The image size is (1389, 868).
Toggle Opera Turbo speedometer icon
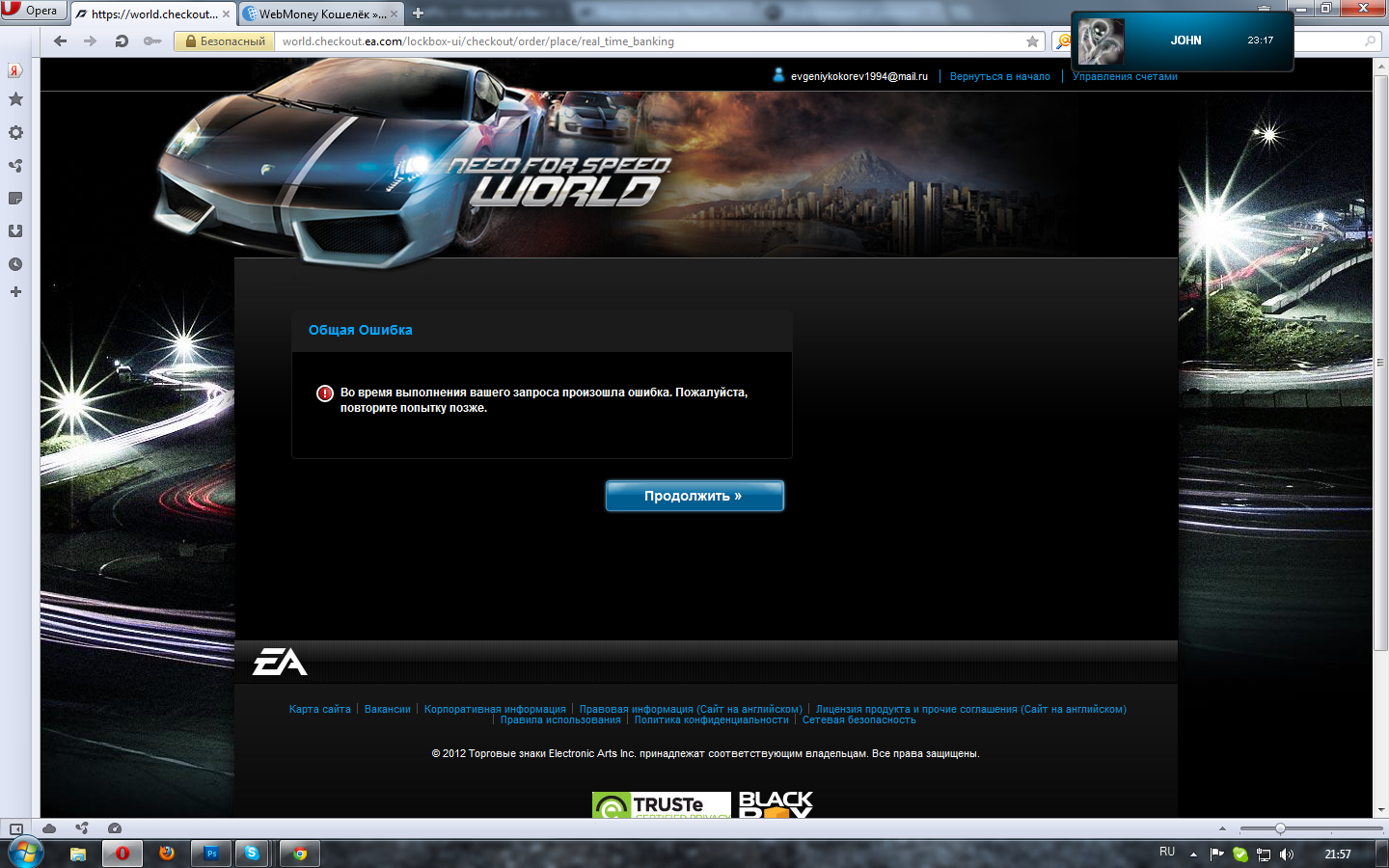115,828
